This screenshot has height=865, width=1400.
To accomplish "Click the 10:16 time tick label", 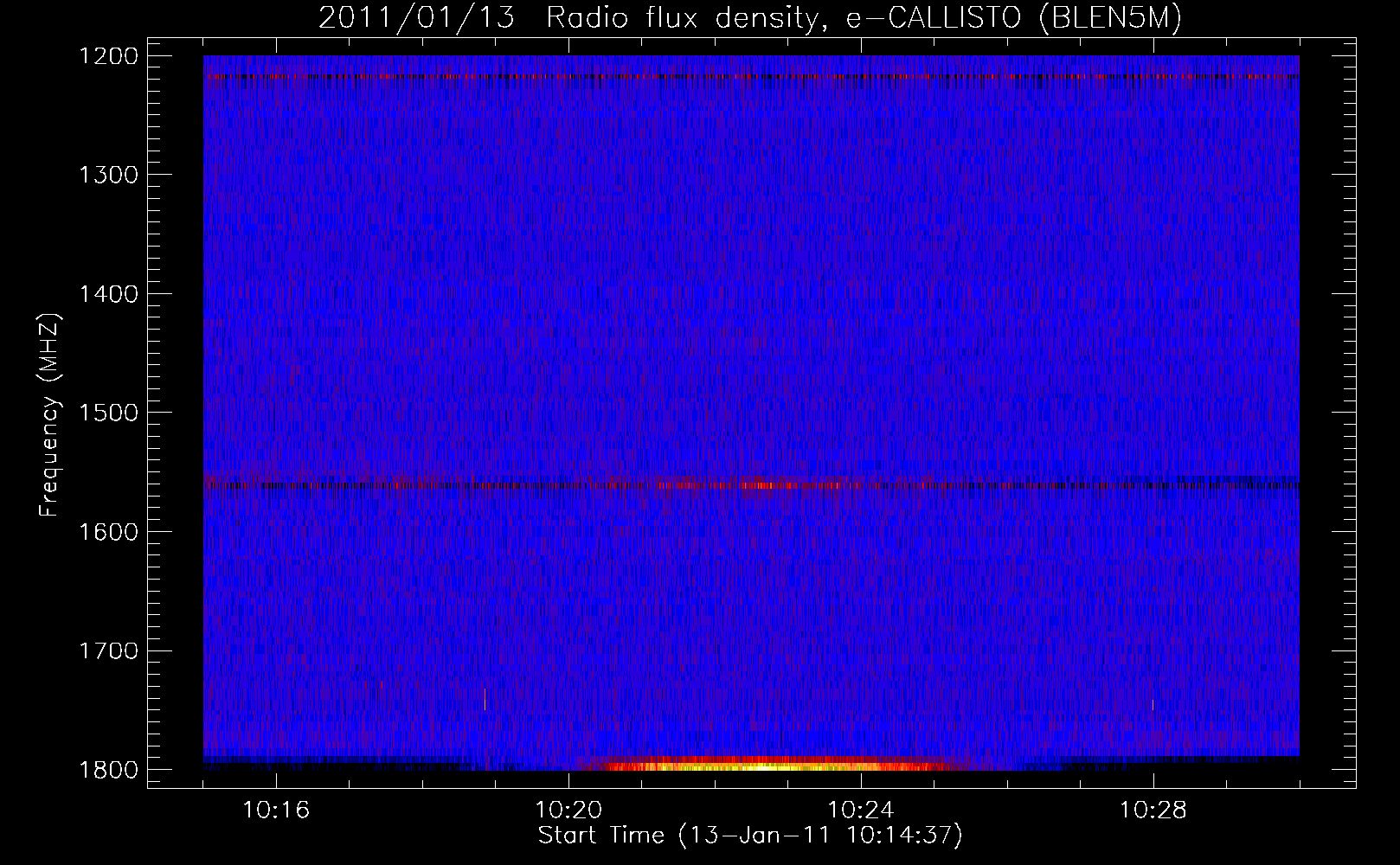I will point(276,811).
